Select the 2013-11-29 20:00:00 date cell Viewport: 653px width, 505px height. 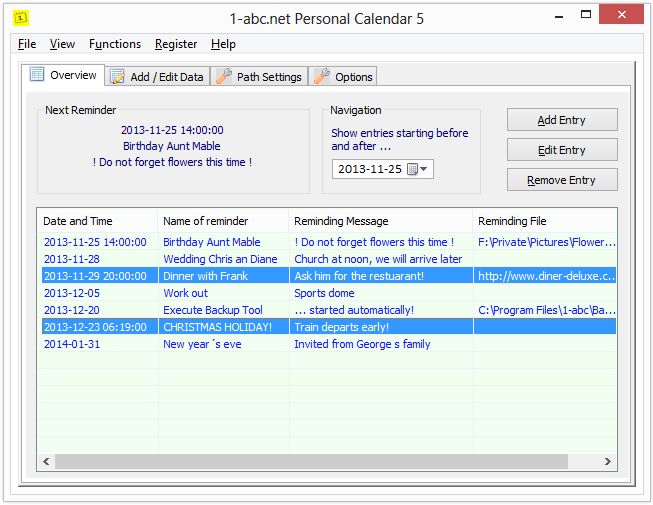pyautogui.click(x=95, y=276)
